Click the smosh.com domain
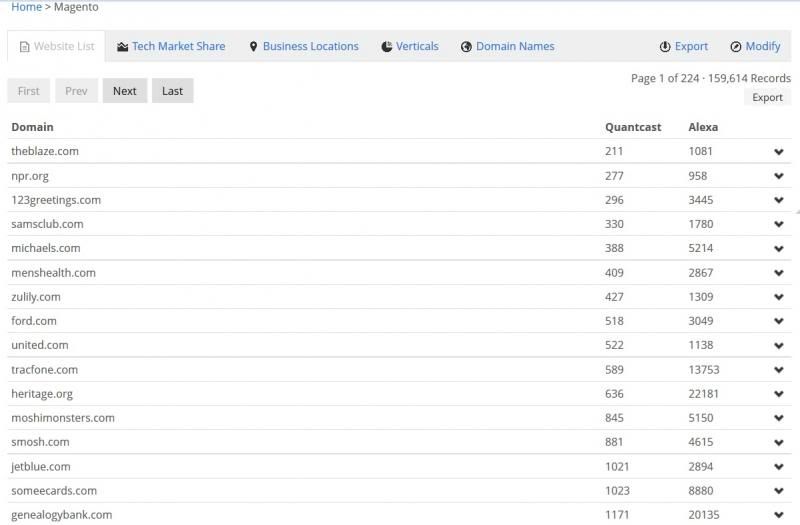This screenshot has width=800, height=525. (x=40, y=442)
